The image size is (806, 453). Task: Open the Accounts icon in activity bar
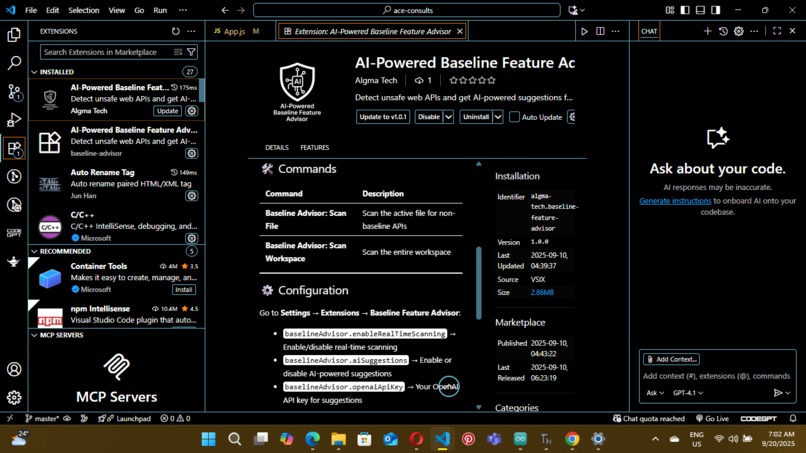(x=14, y=369)
